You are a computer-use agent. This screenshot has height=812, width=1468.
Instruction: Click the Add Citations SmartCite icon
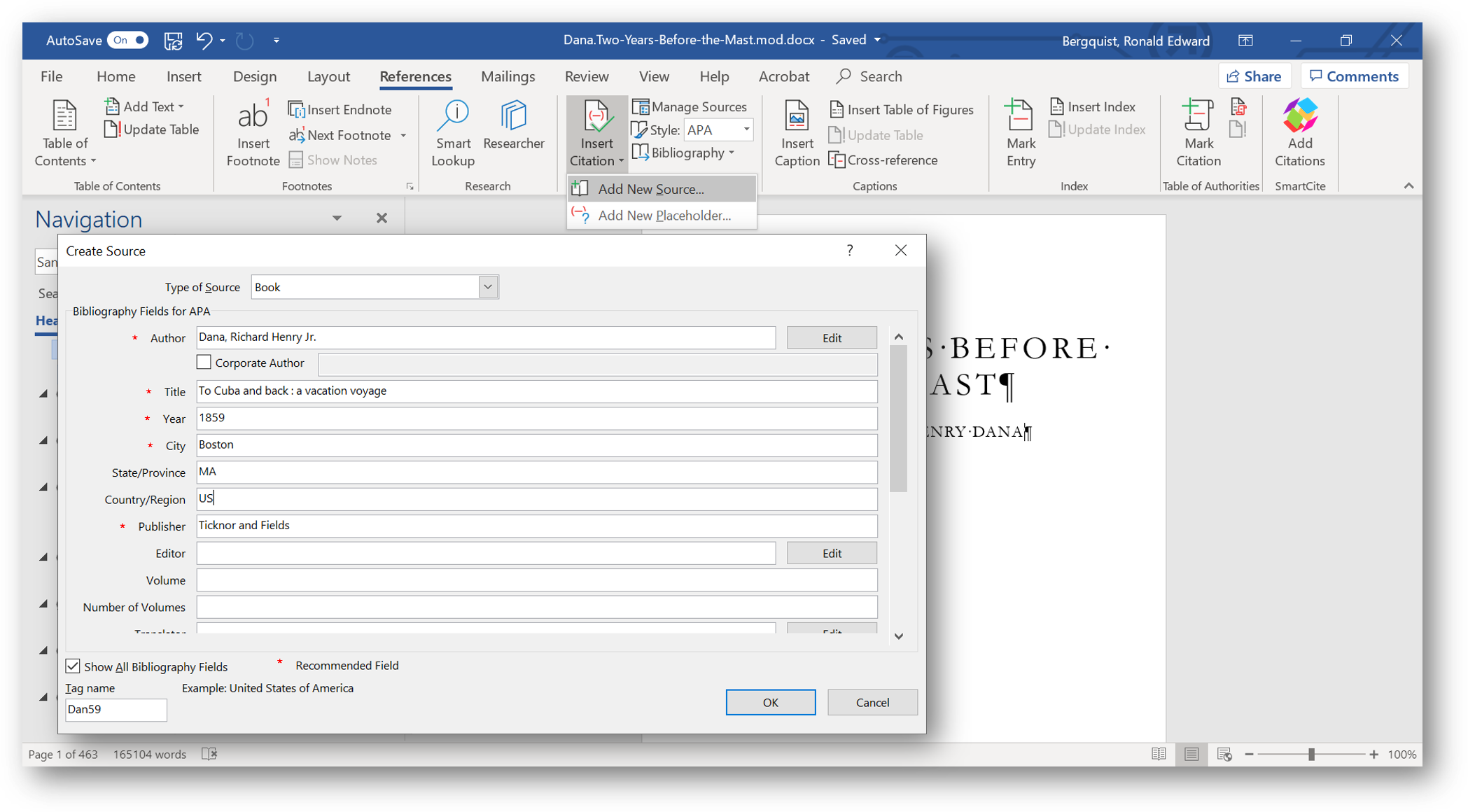tap(1299, 116)
